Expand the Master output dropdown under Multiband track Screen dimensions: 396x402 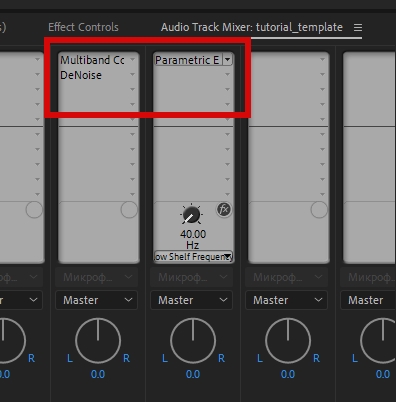click(x=97, y=300)
